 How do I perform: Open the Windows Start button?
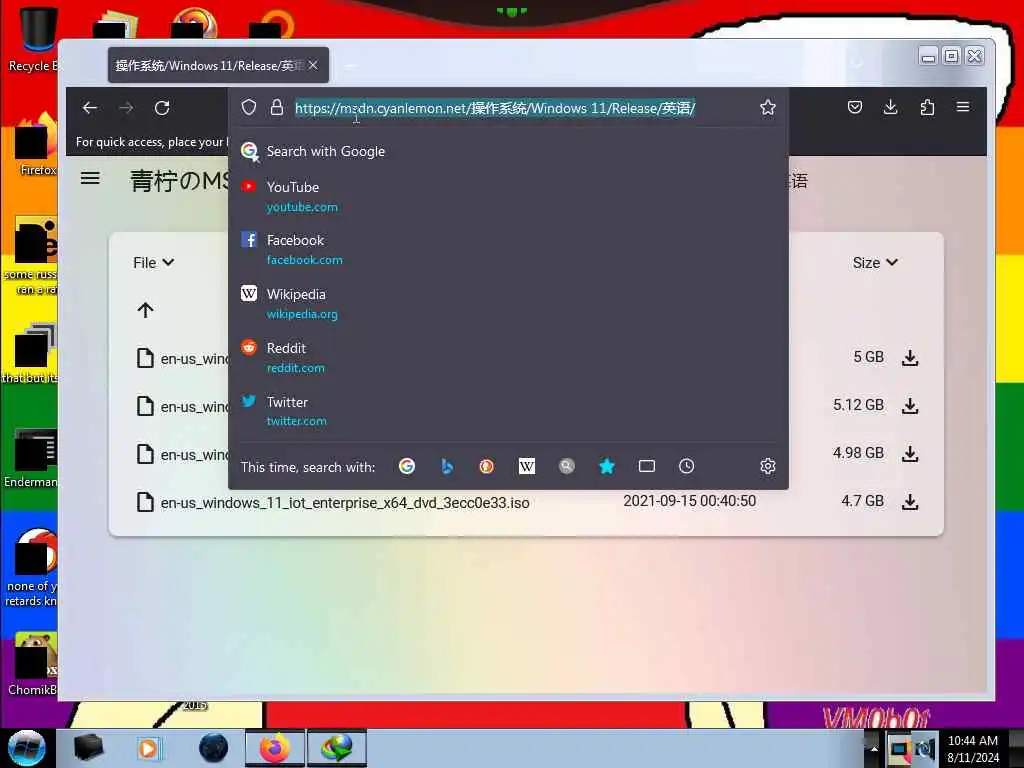coord(27,748)
